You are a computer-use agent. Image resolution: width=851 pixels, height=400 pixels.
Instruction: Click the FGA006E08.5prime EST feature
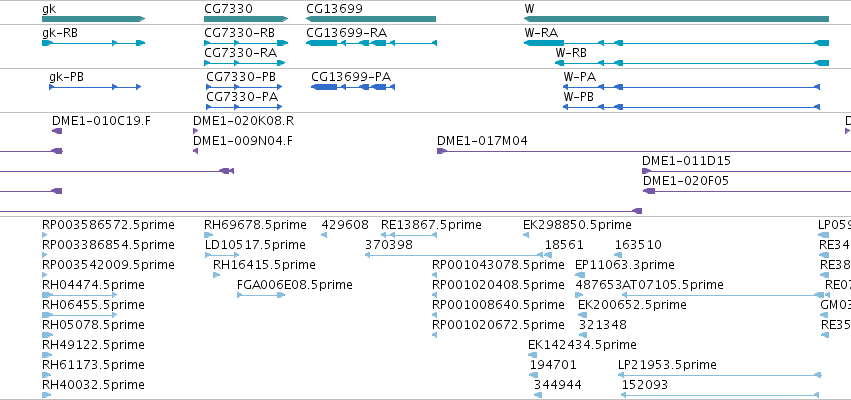coord(261,295)
